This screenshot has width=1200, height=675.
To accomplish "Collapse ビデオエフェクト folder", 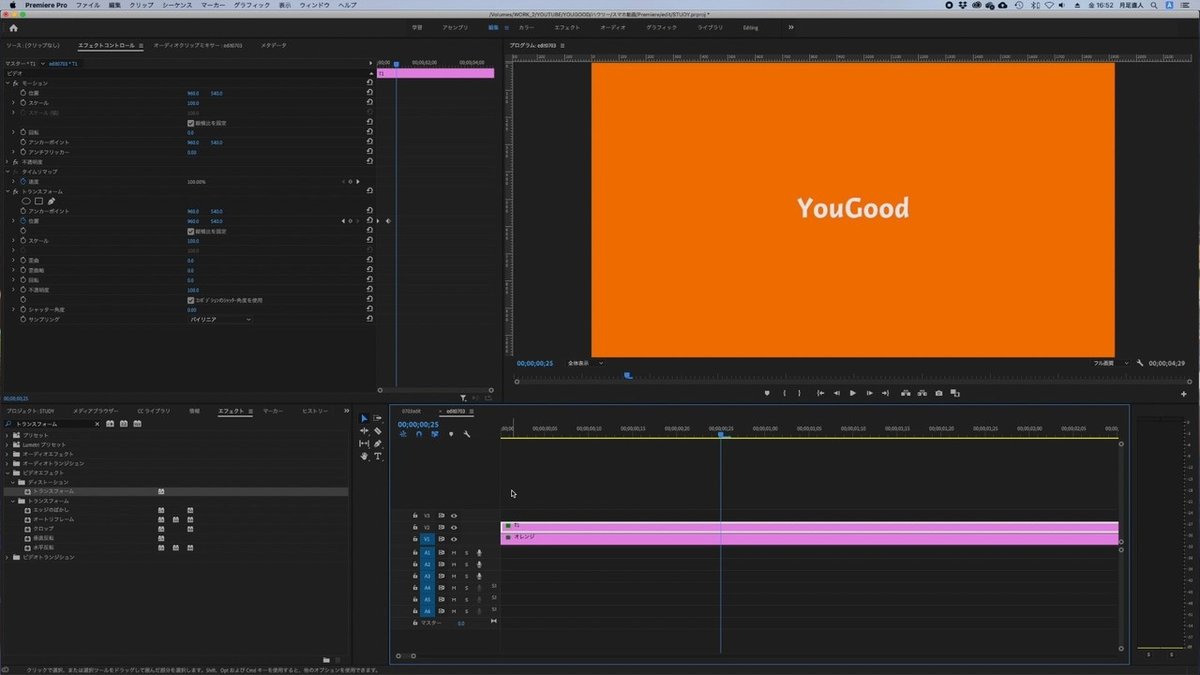I will 7,472.
